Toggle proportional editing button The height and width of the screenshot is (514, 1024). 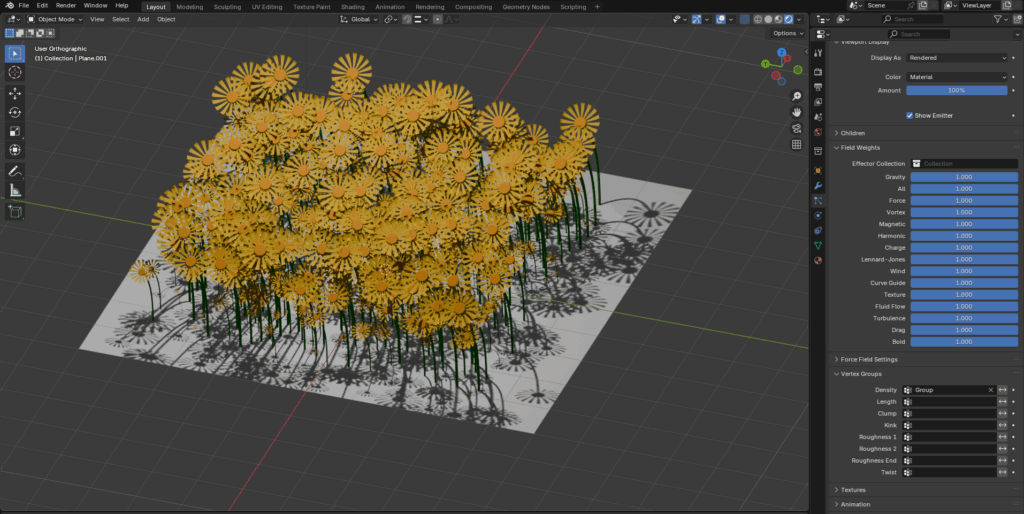pyautogui.click(x=438, y=19)
